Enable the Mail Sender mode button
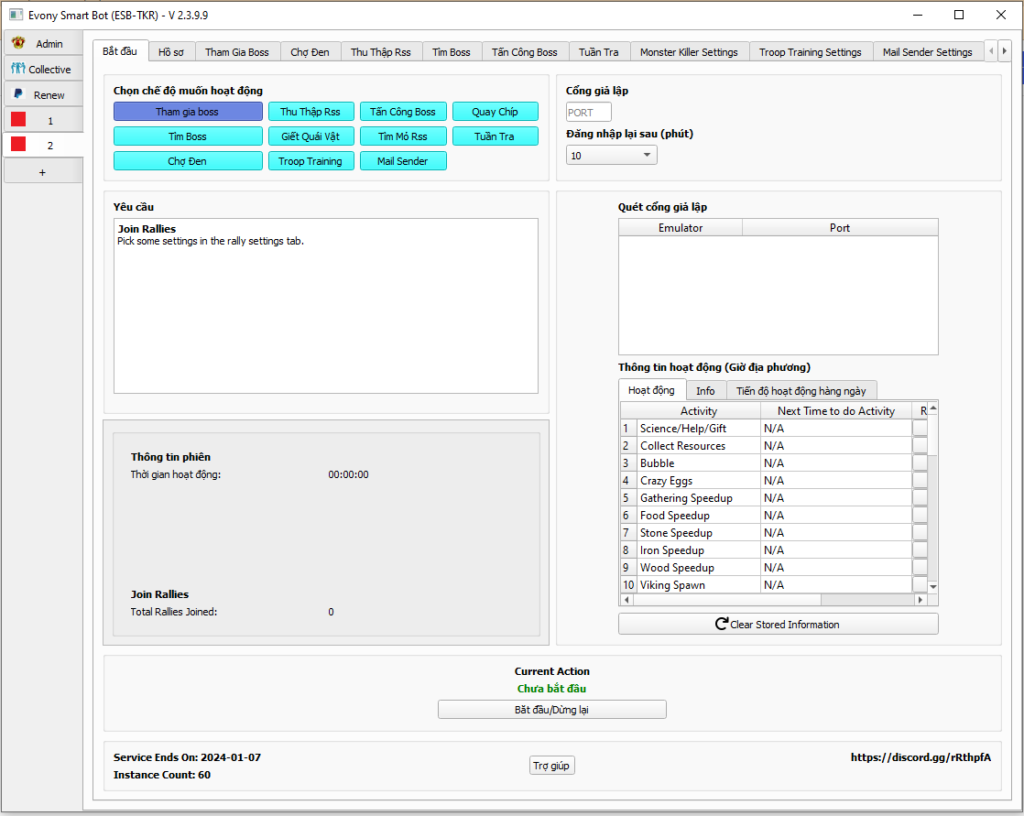Image resolution: width=1024 pixels, height=816 pixels. coord(402,161)
